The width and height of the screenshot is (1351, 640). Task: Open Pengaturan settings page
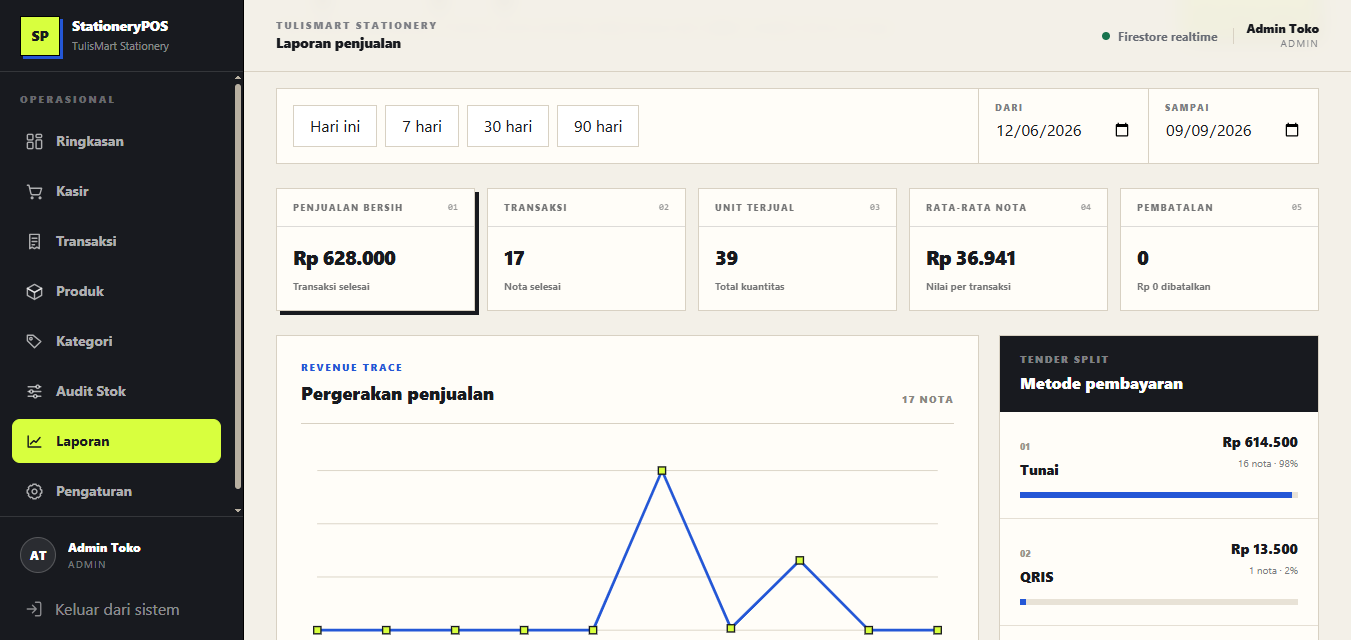coord(116,491)
